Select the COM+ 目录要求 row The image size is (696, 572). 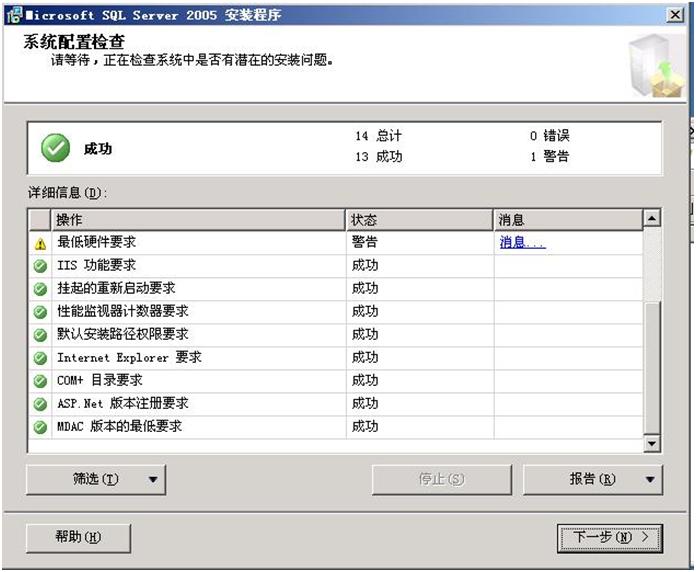(x=336, y=381)
